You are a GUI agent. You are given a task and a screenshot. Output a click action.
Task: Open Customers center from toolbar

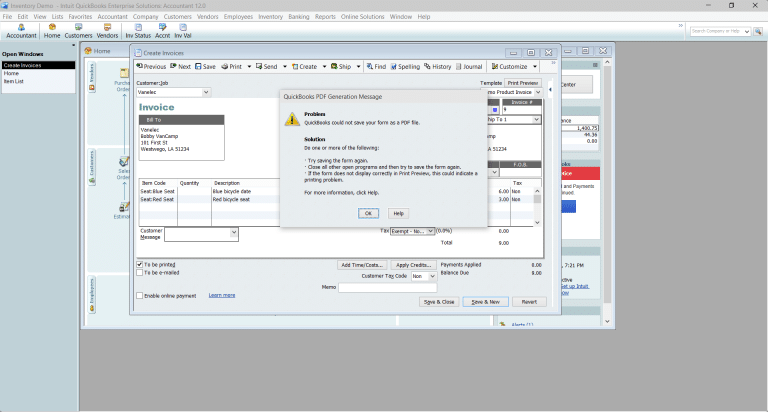[x=78, y=31]
